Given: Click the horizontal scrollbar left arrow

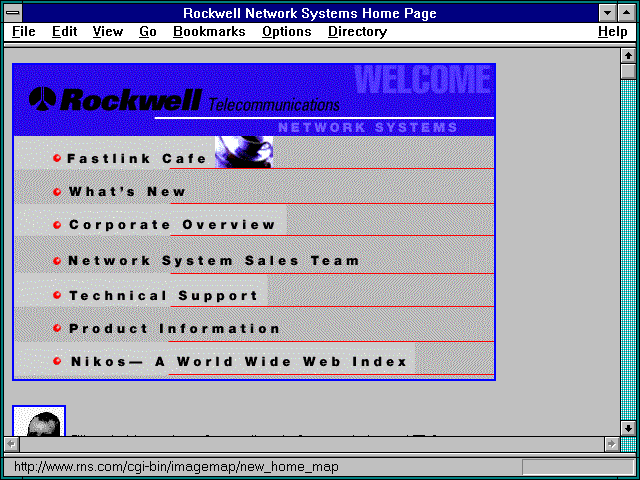Looking at the screenshot, I should click(x=11, y=444).
